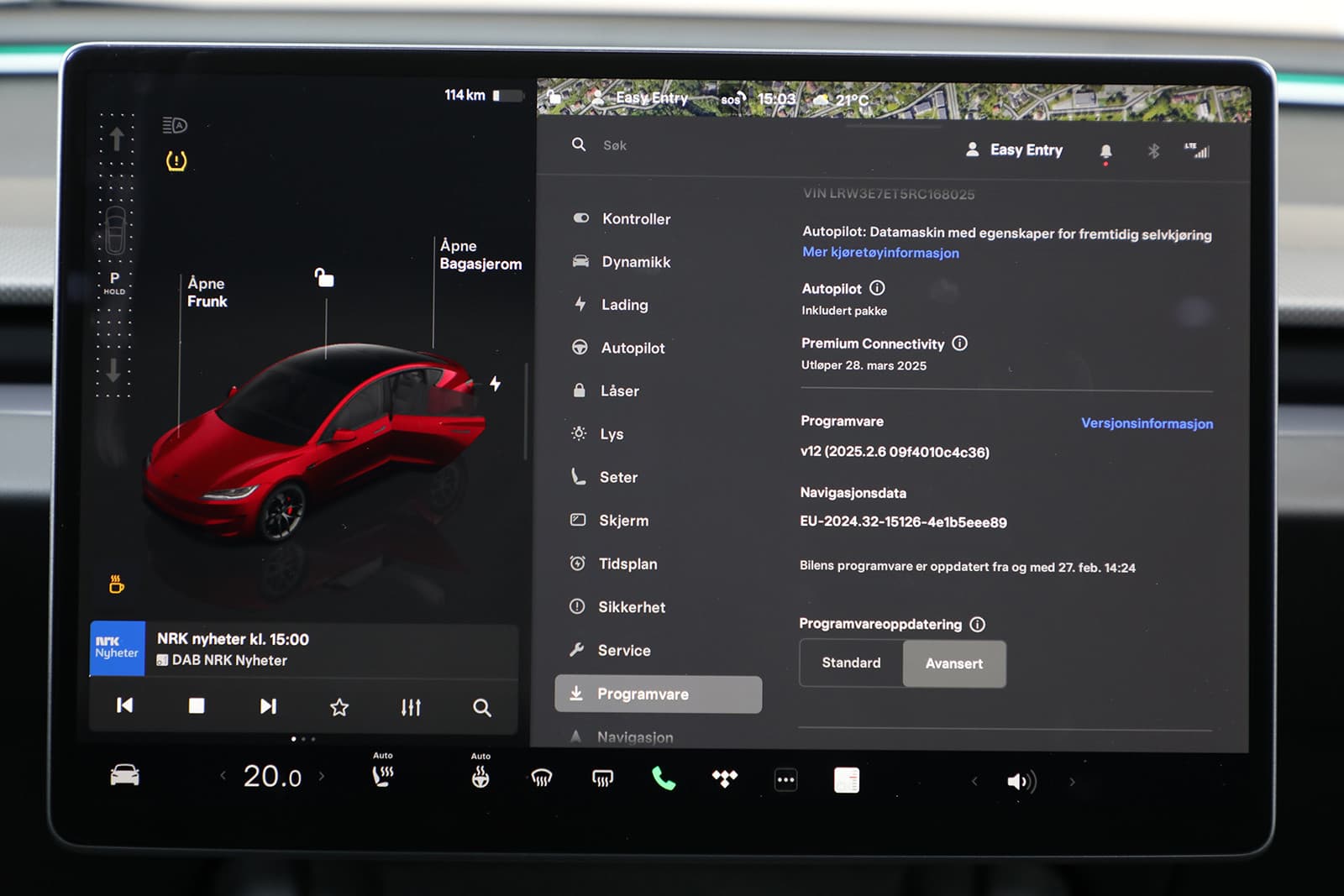The height and width of the screenshot is (896, 1344).
Task: Open the white document app icon
Action: tap(847, 780)
